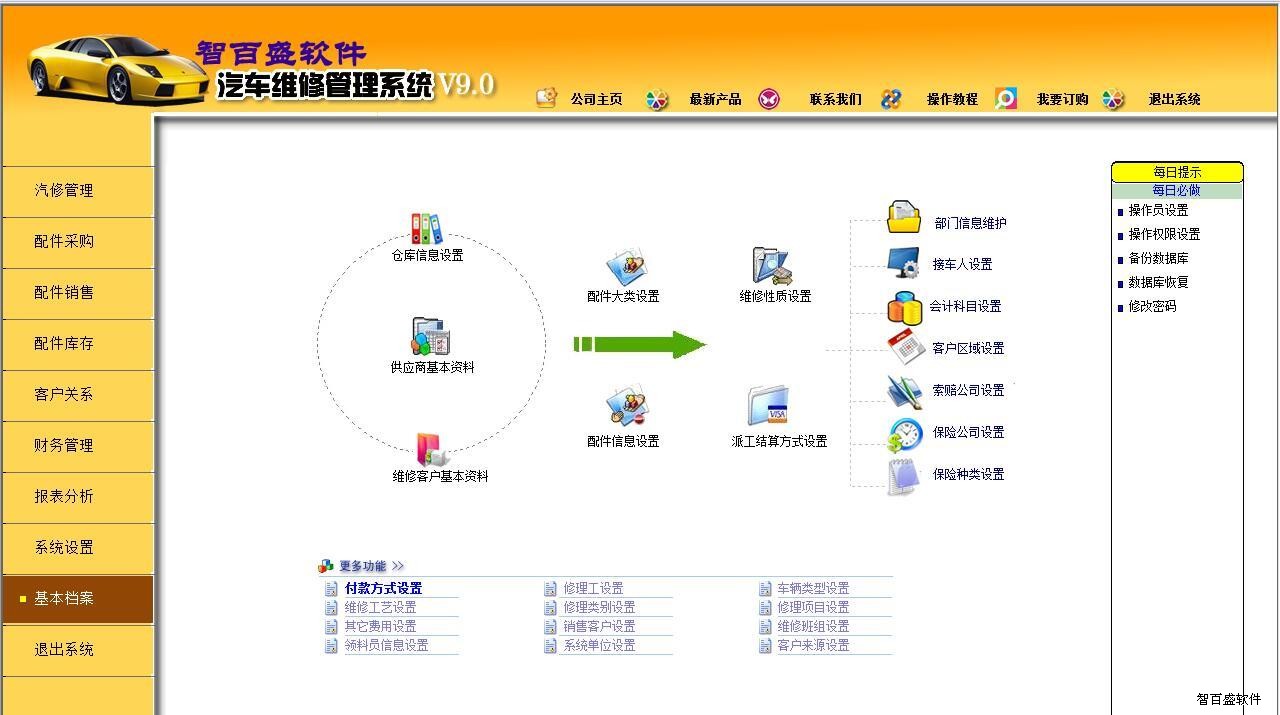Viewport: 1280px width, 715px height.
Task: Click 备份数据库 in daily tips
Action: pos(1158,259)
